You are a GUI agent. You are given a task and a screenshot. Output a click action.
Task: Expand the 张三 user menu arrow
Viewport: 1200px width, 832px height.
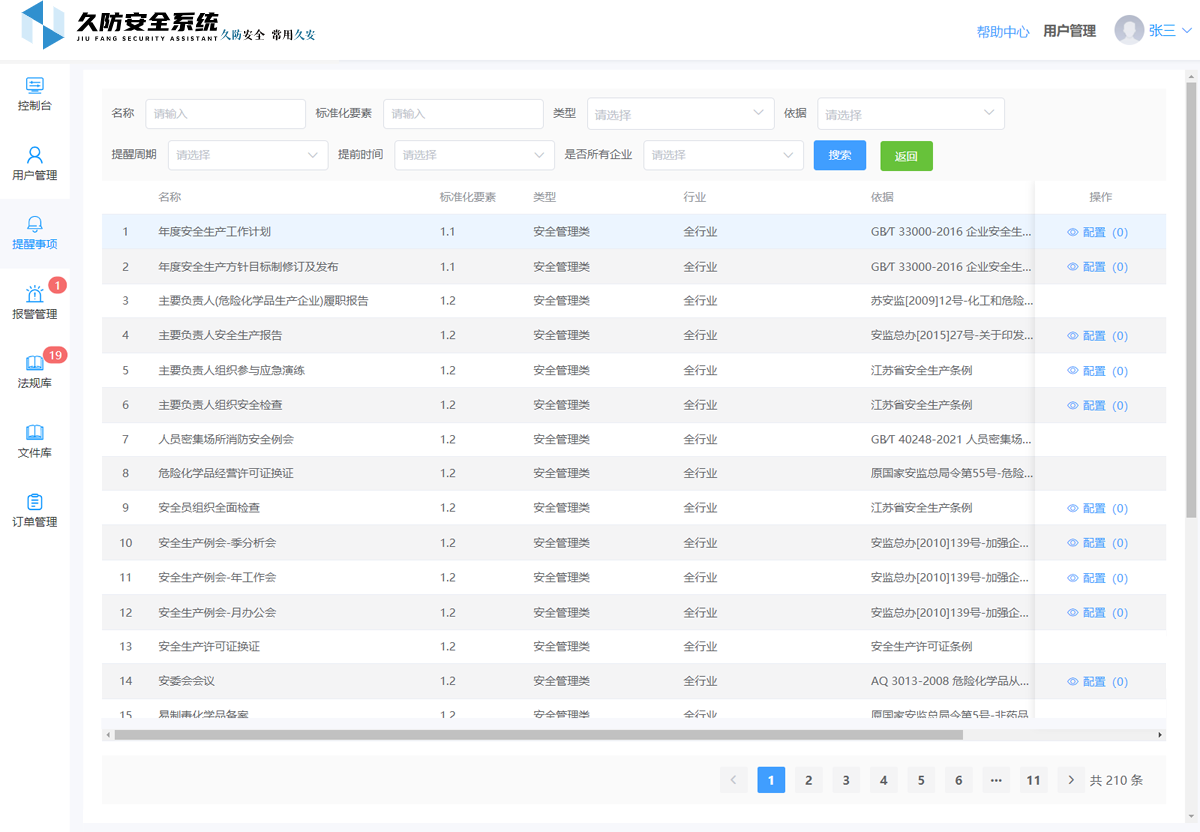pyautogui.click(x=1187, y=31)
